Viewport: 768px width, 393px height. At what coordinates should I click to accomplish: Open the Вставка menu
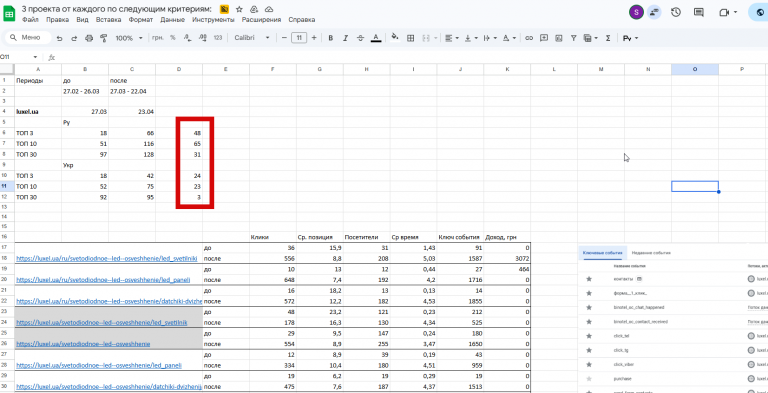point(109,20)
